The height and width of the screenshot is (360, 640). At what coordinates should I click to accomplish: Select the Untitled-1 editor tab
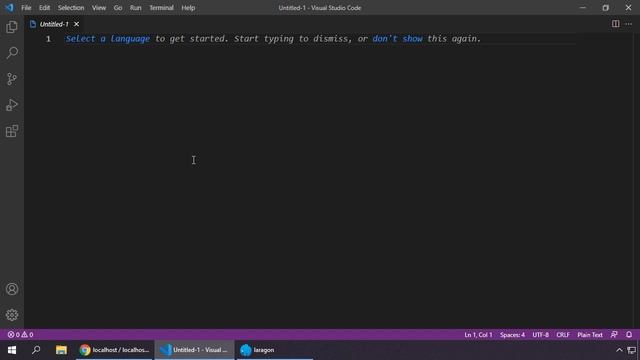[x=54, y=24]
